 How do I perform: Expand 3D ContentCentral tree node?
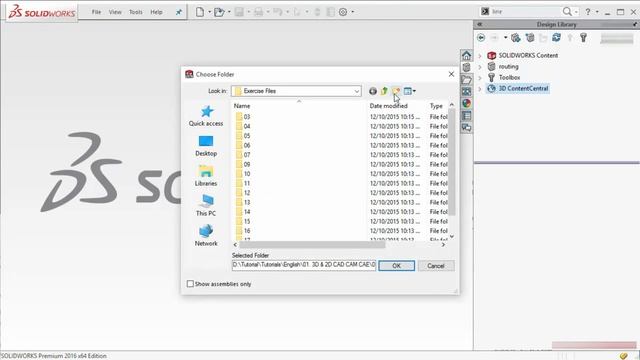coord(480,89)
